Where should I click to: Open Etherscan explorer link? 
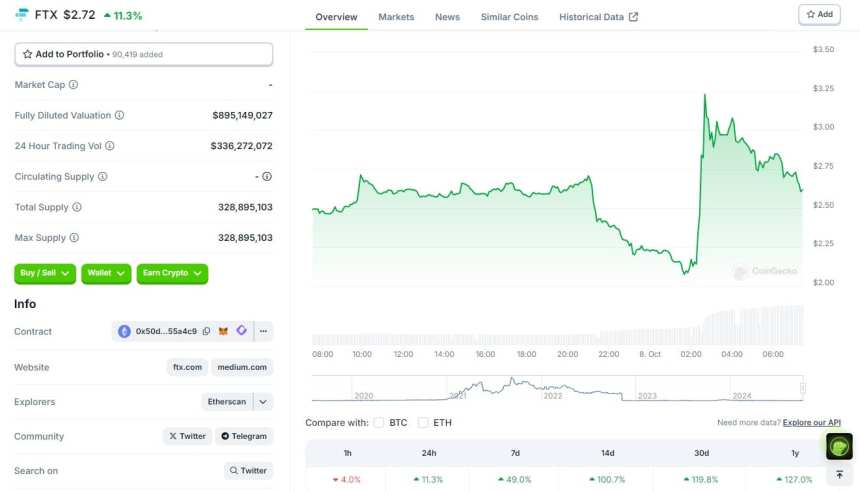[227, 402]
